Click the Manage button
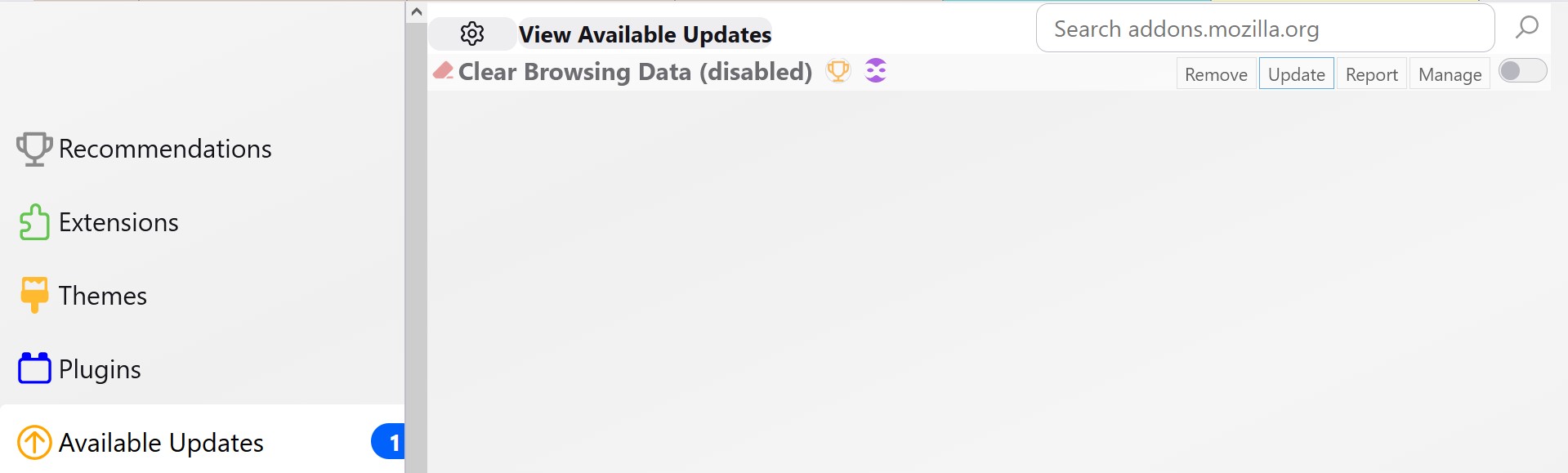Screen dimensions: 1568x473 click(x=1450, y=74)
